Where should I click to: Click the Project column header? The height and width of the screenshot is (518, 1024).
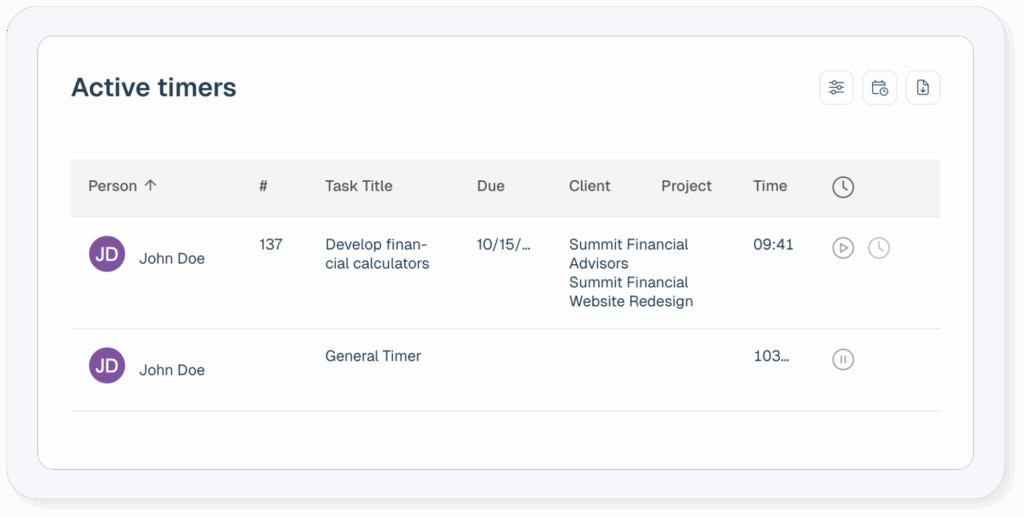(x=686, y=186)
